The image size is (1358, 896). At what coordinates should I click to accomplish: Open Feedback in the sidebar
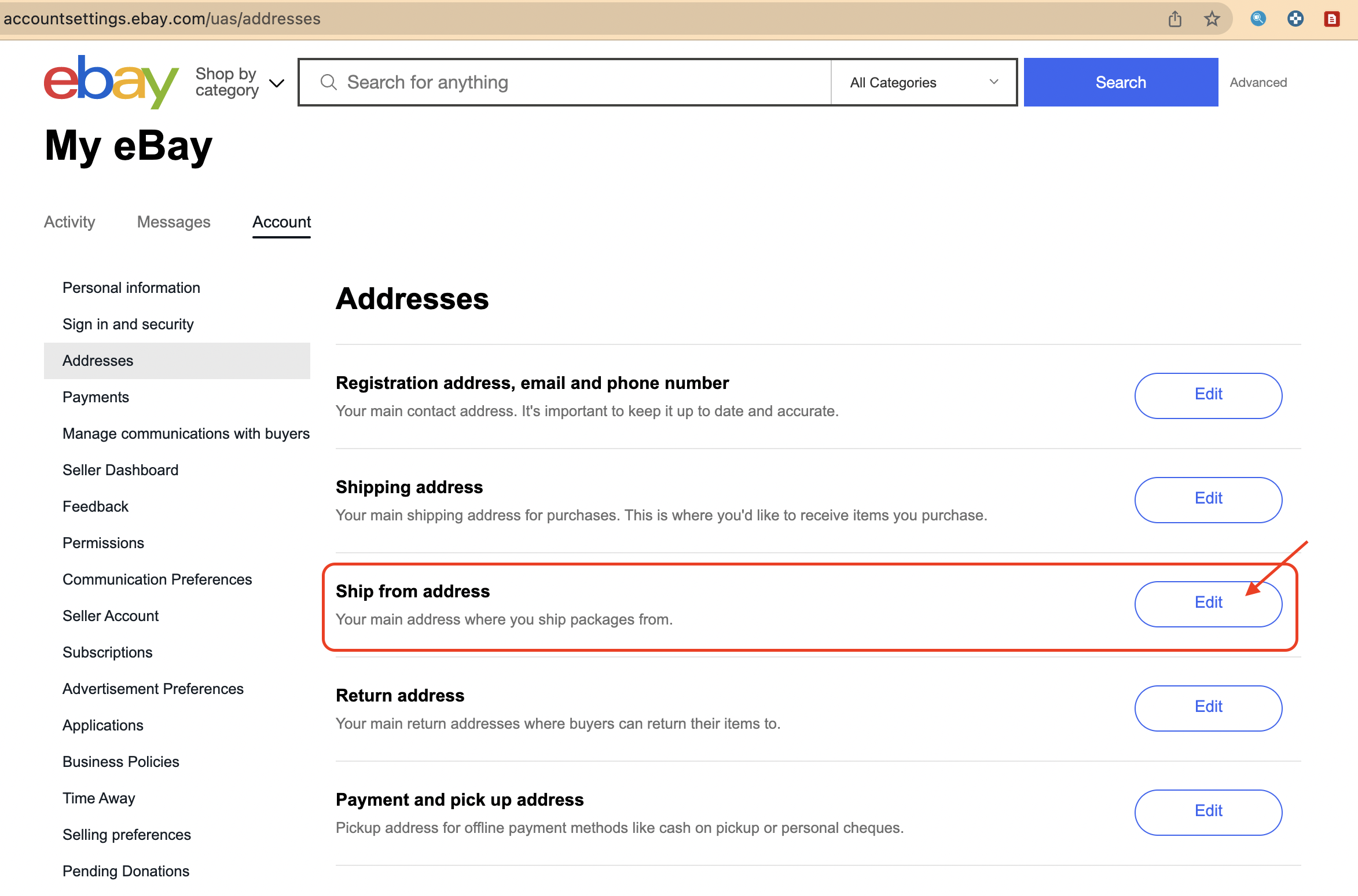pos(96,506)
